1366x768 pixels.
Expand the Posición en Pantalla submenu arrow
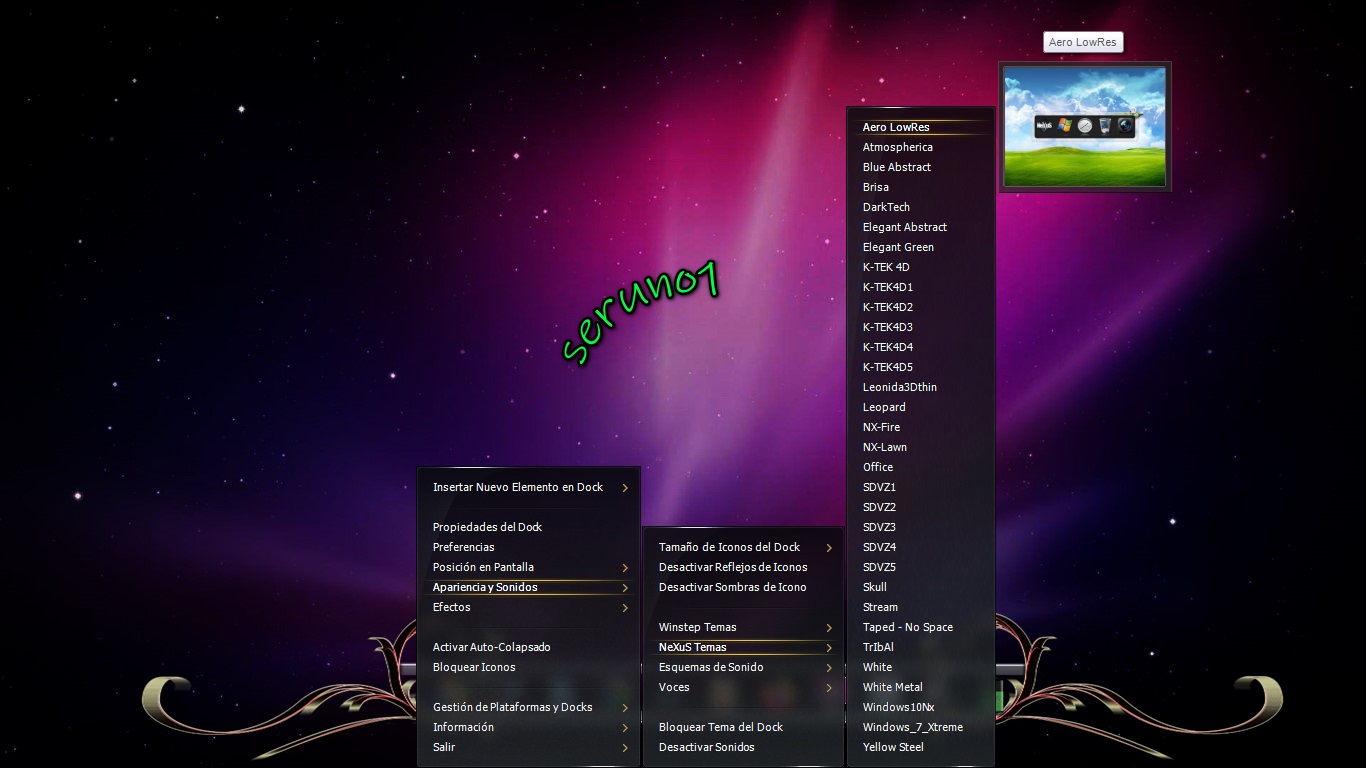625,568
